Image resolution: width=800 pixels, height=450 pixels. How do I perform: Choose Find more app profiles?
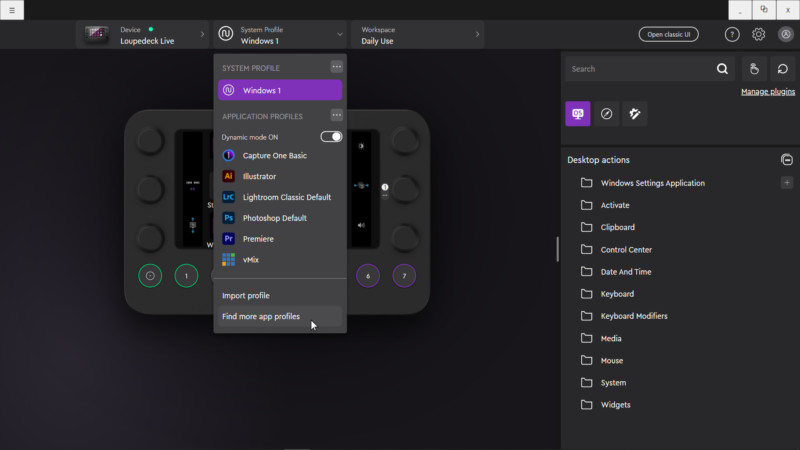[280, 317]
